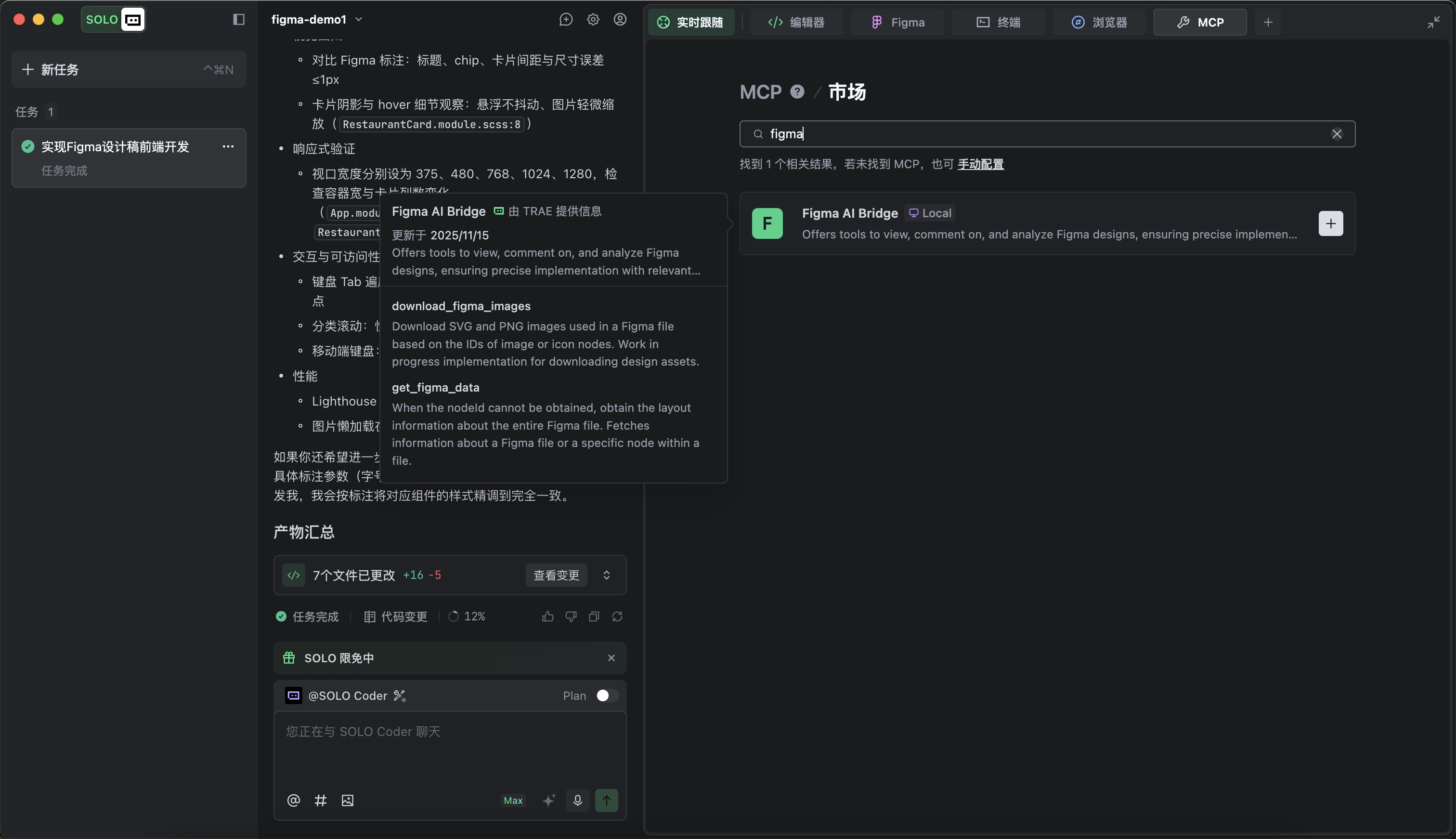Open the task's three-dot menu
The width and height of the screenshot is (1456, 839).
click(228, 146)
